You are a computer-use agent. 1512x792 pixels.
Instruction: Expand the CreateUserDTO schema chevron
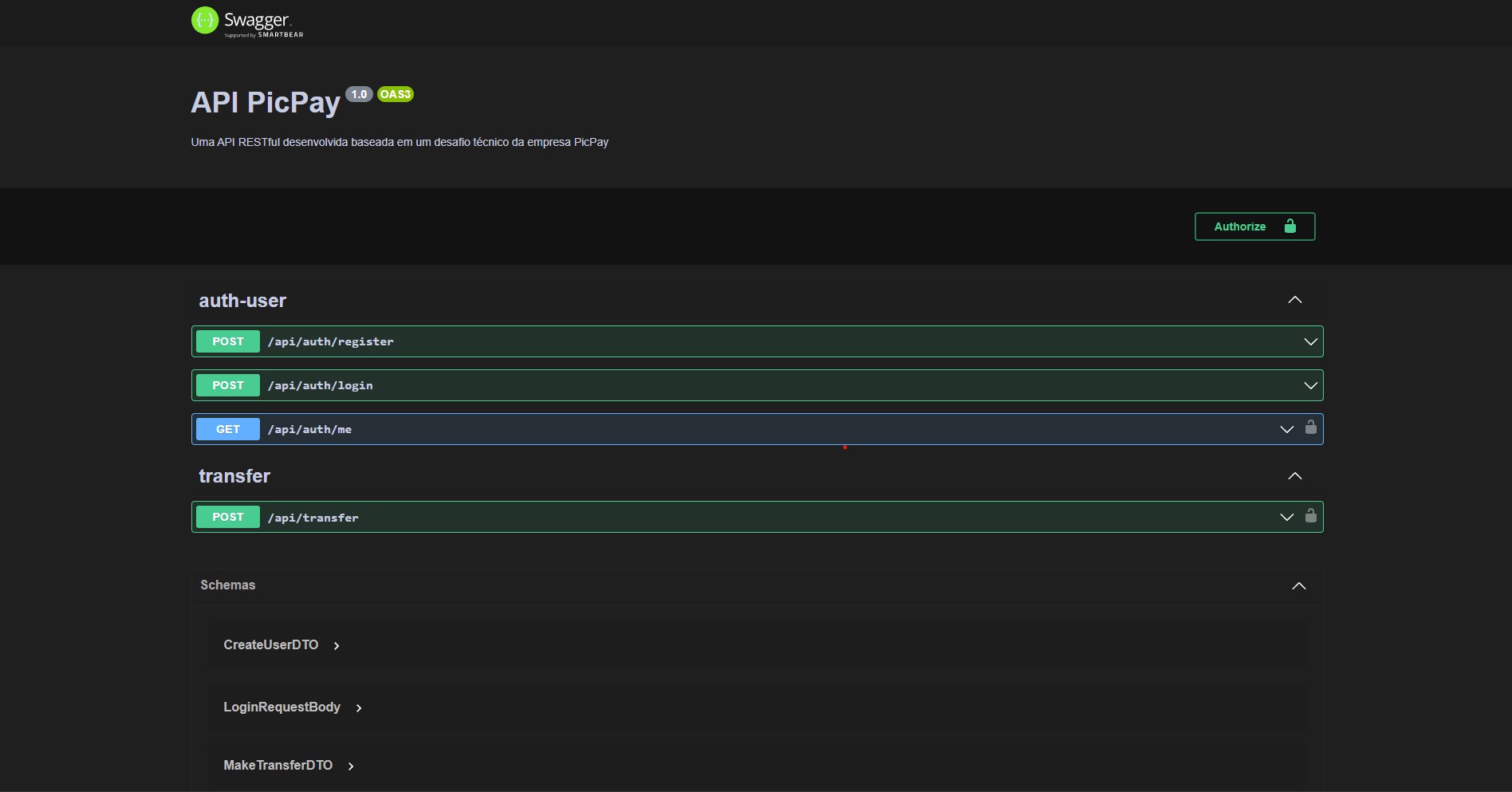tap(337, 646)
